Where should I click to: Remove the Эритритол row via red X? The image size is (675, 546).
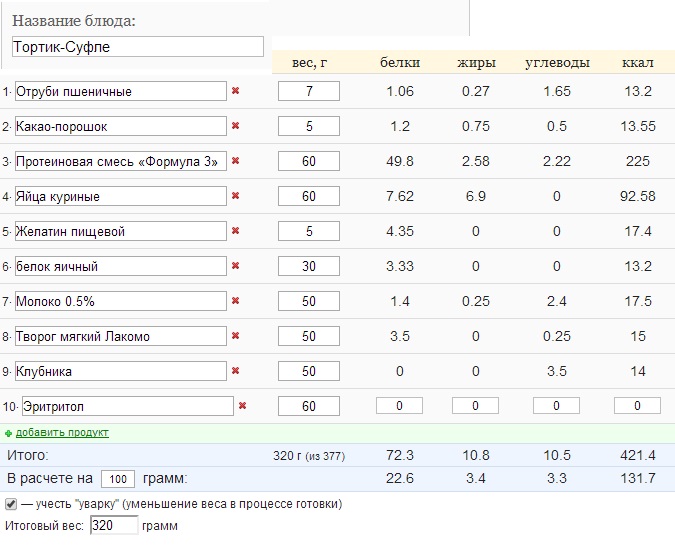coord(242,406)
